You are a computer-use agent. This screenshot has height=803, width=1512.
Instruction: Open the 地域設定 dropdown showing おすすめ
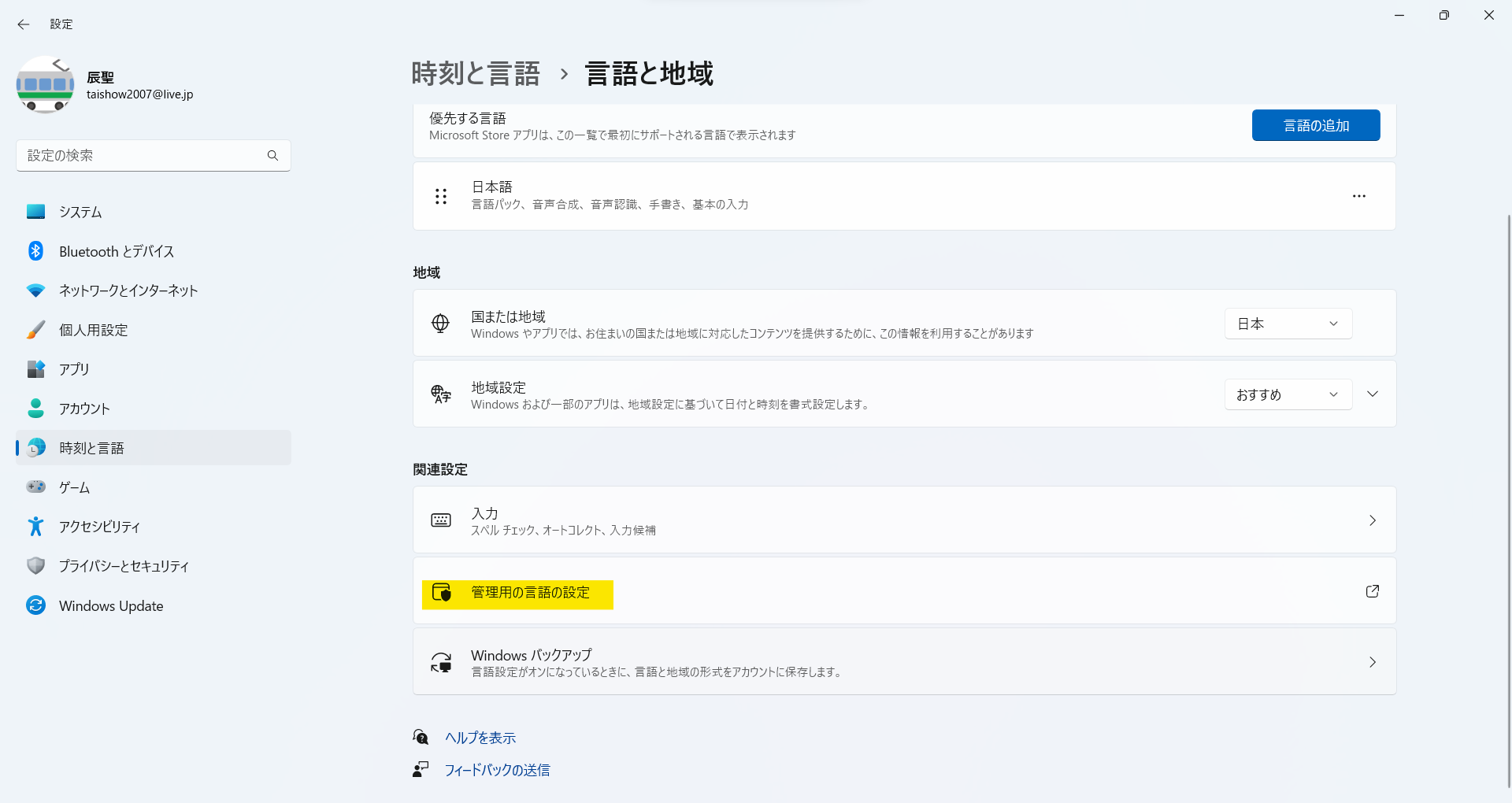click(1288, 394)
